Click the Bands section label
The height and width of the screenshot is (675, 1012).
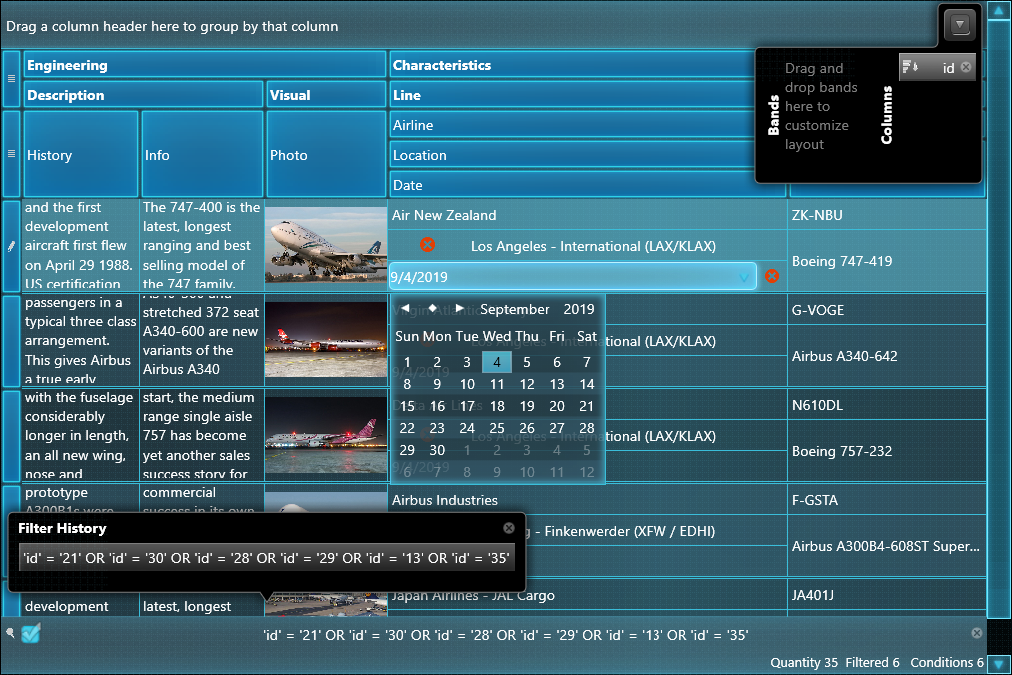(x=774, y=115)
